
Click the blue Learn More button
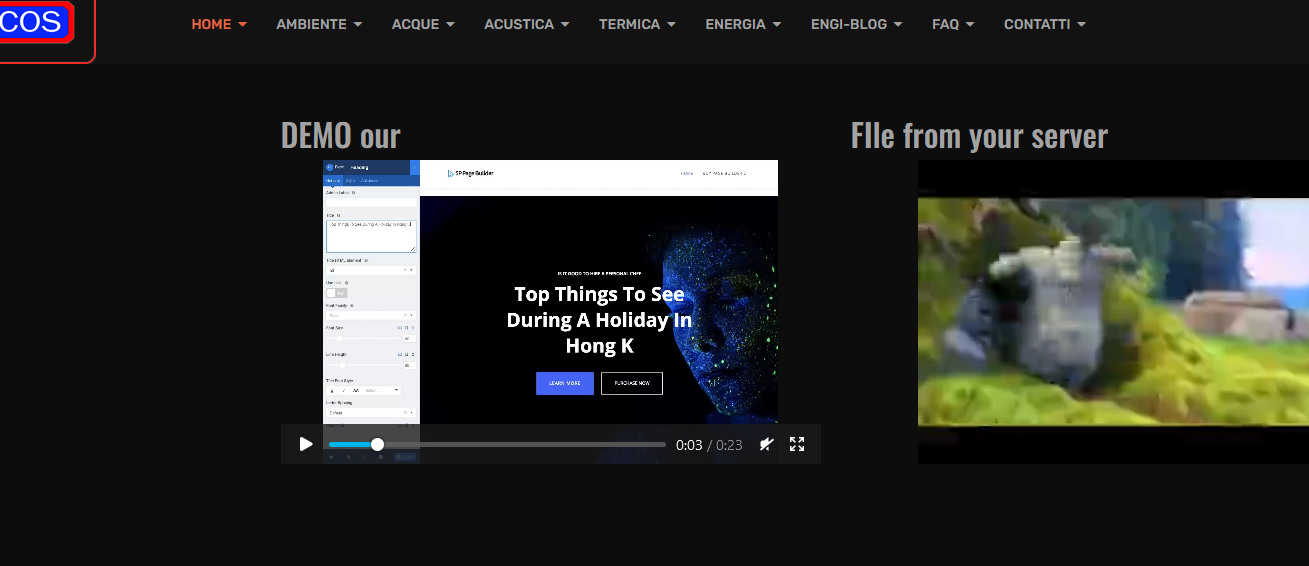(x=565, y=383)
